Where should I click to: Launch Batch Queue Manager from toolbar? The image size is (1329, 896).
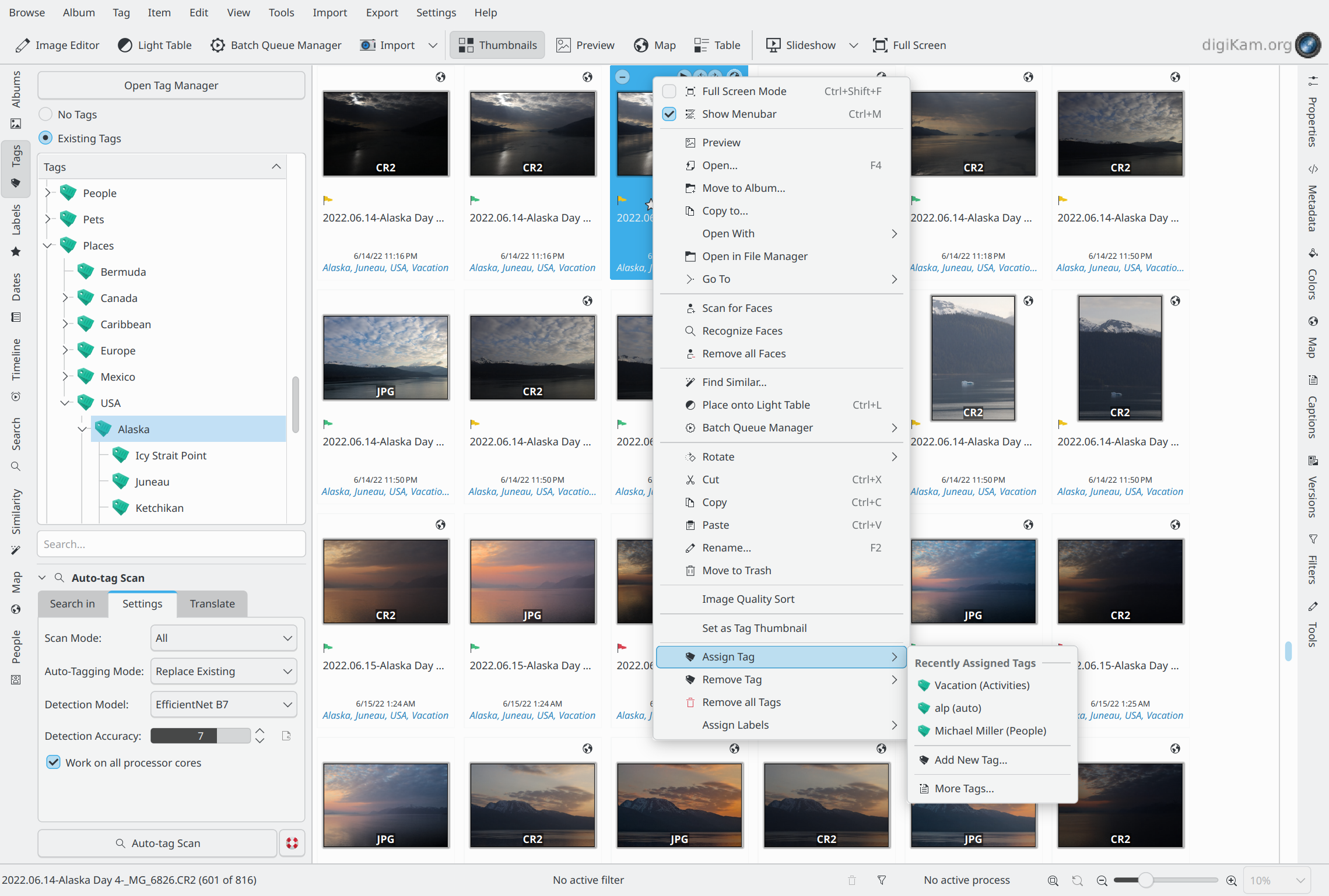(276, 45)
